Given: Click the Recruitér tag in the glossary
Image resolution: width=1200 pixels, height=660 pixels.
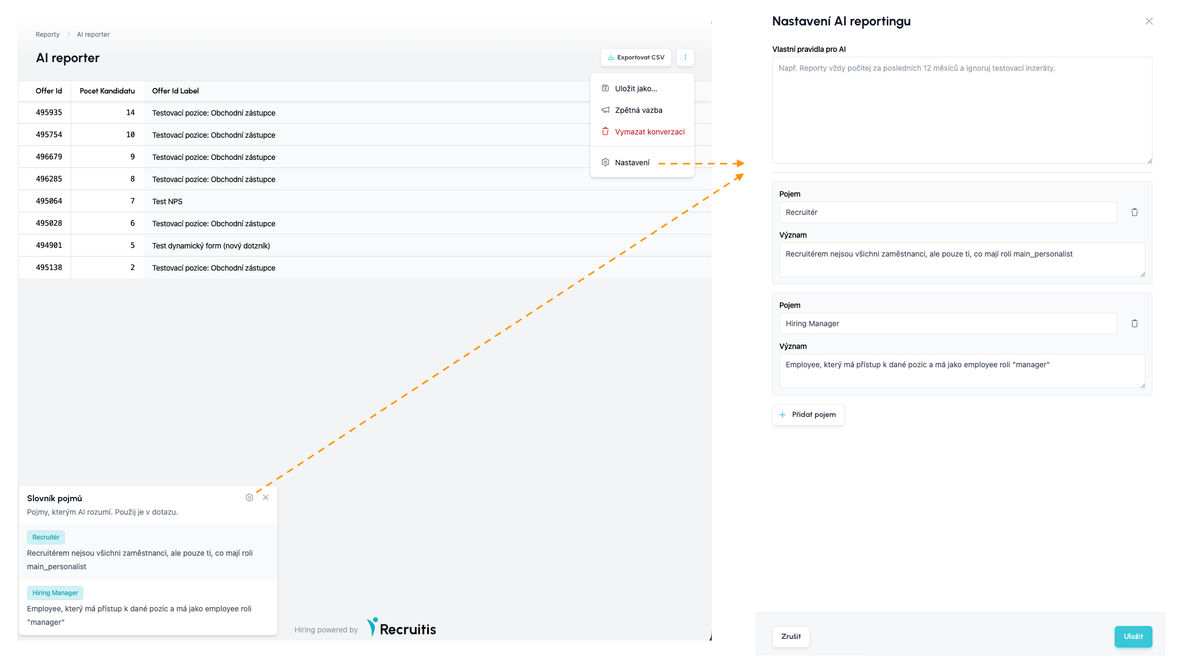Looking at the screenshot, I should click(46, 537).
